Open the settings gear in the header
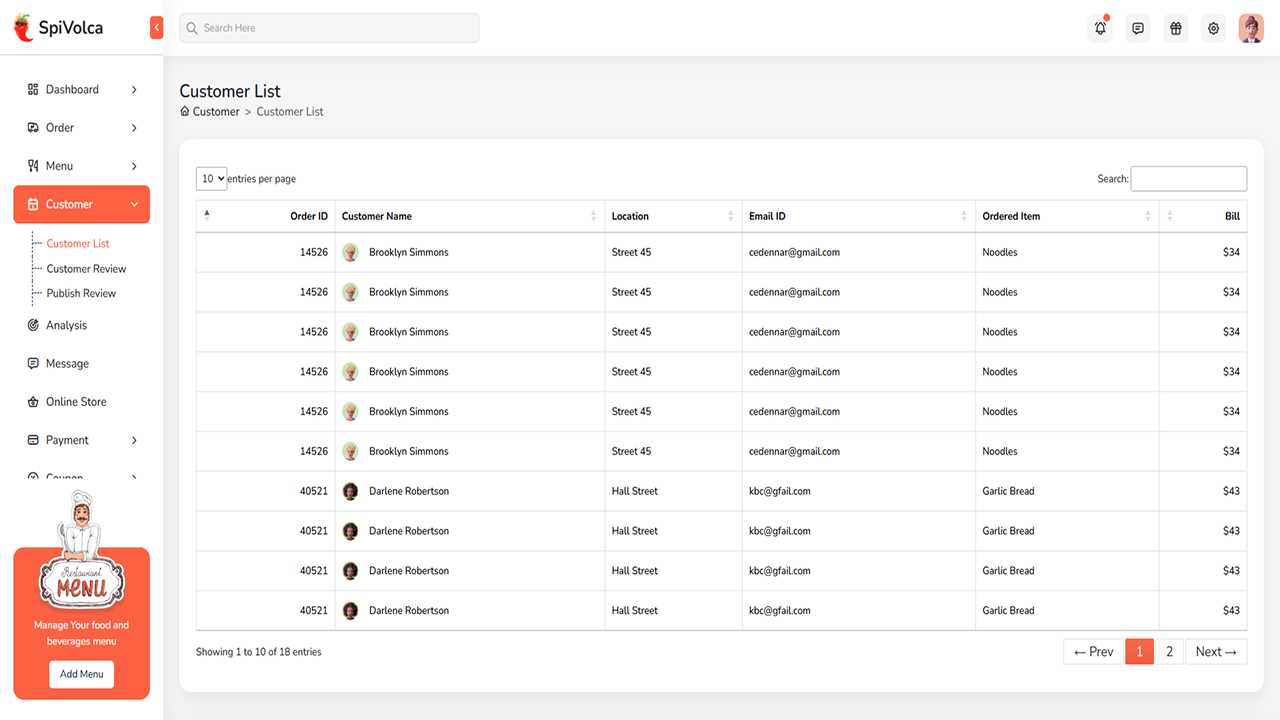This screenshot has width=1280, height=720. coord(1214,28)
